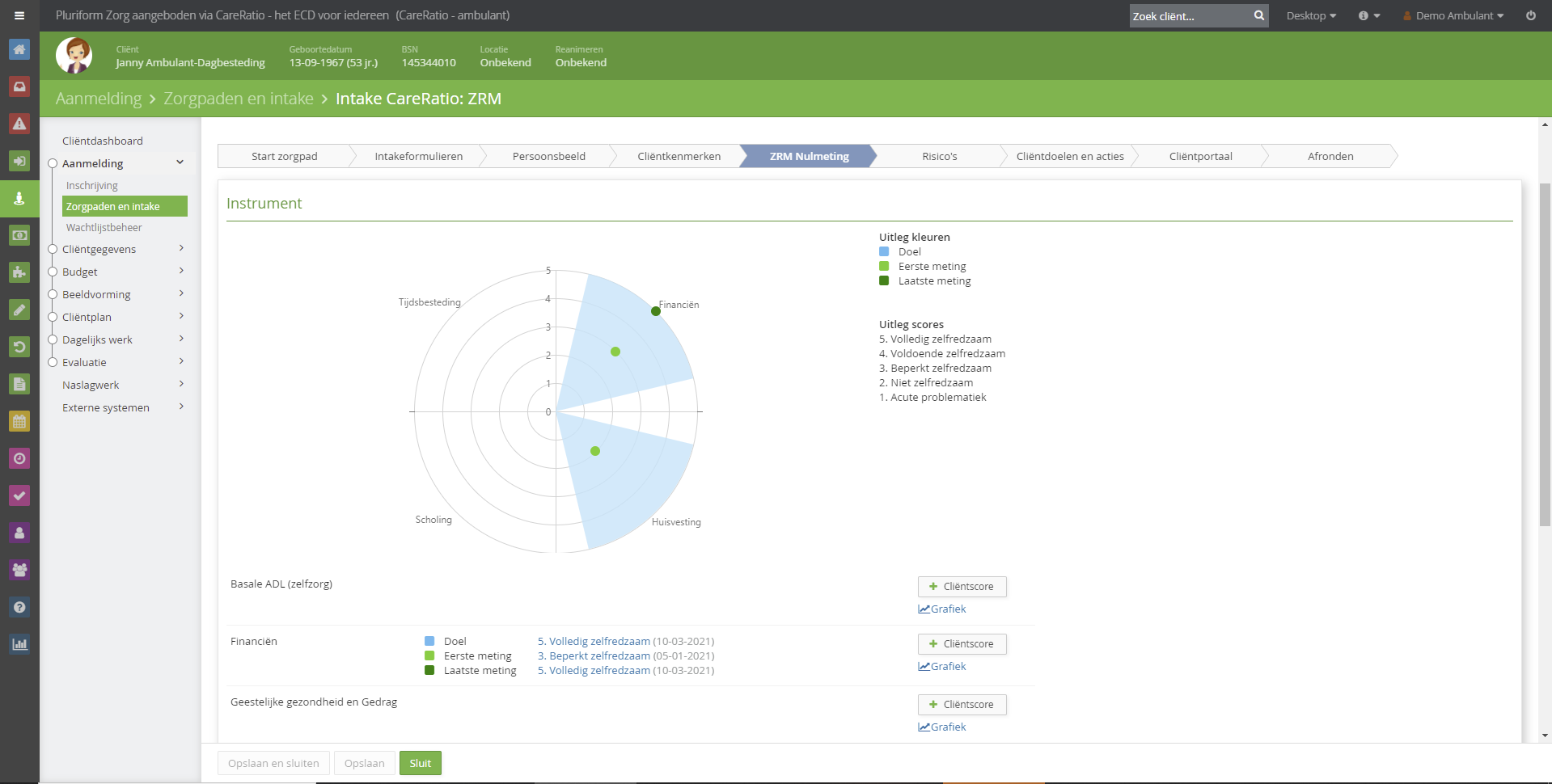Open Wachtlijstbeheer menu item

pyautogui.click(x=104, y=227)
